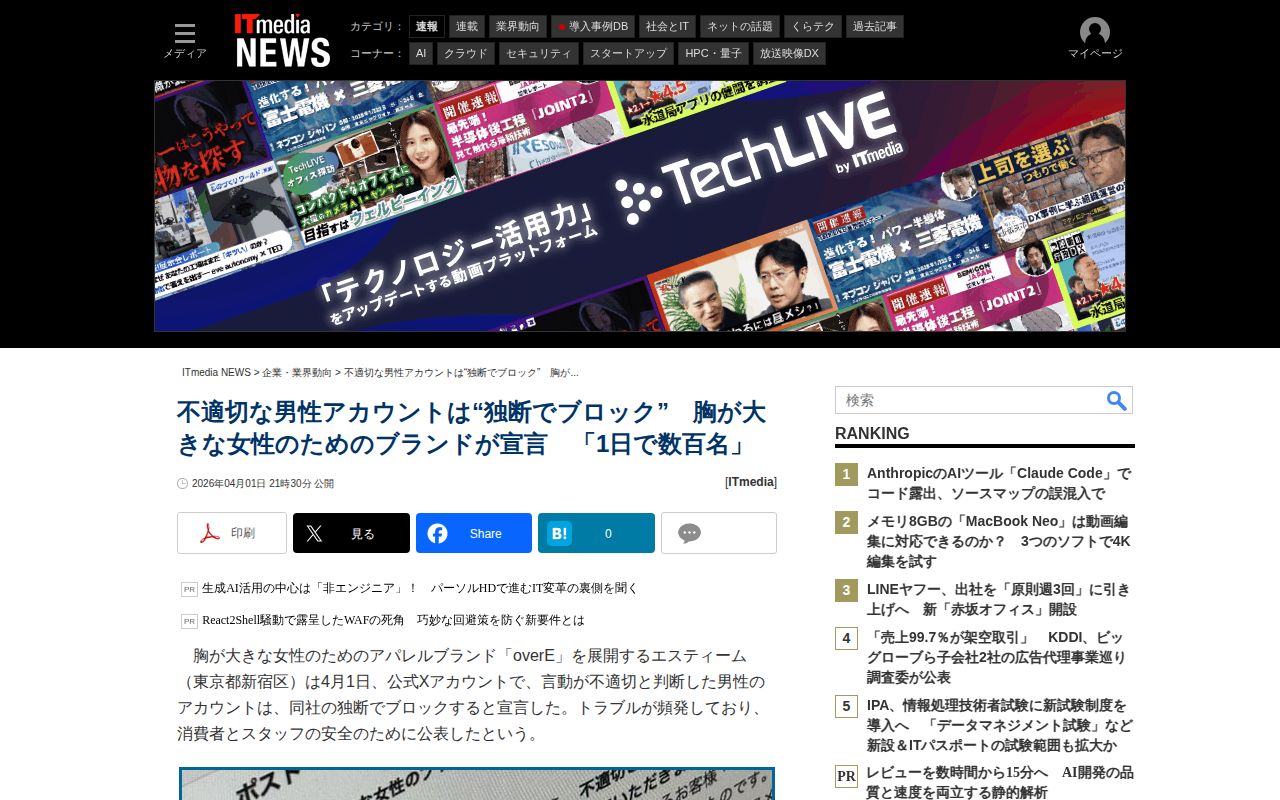Share the article on X
Screen dimensions: 1280x800
351,533
